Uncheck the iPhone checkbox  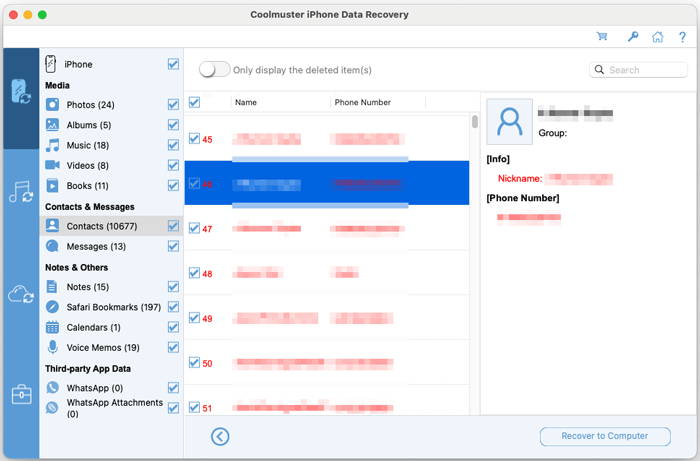pos(173,64)
